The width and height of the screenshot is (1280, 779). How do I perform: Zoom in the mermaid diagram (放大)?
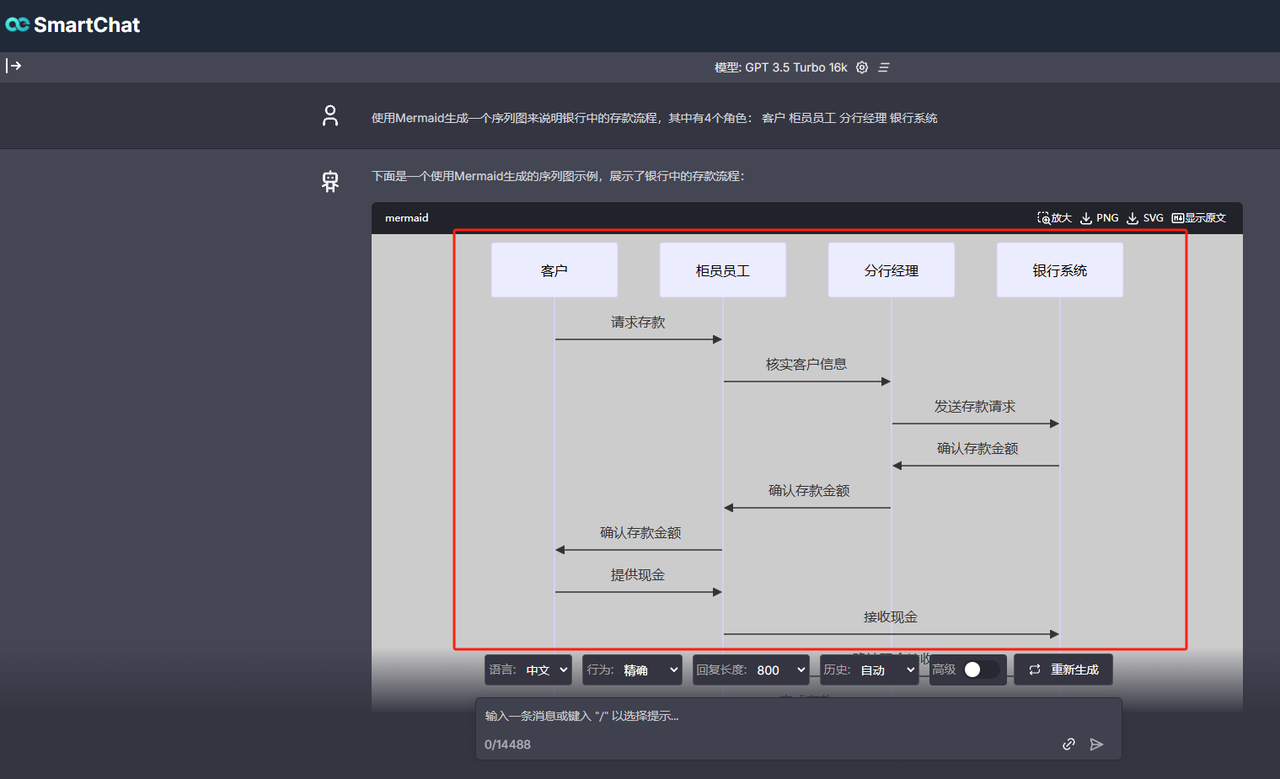[1054, 218]
